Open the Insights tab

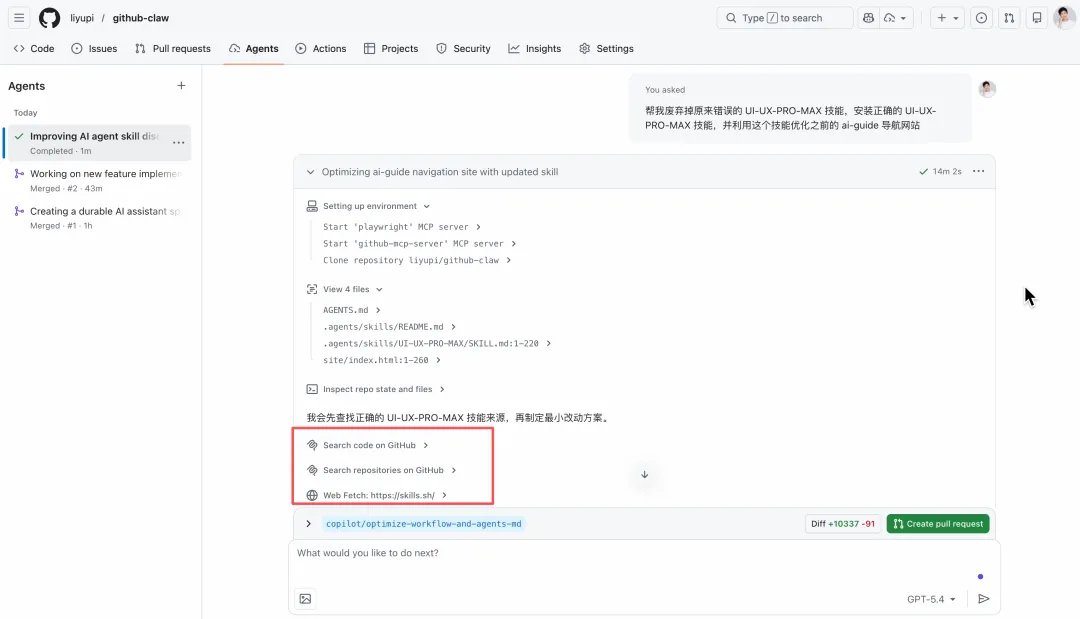535,48
